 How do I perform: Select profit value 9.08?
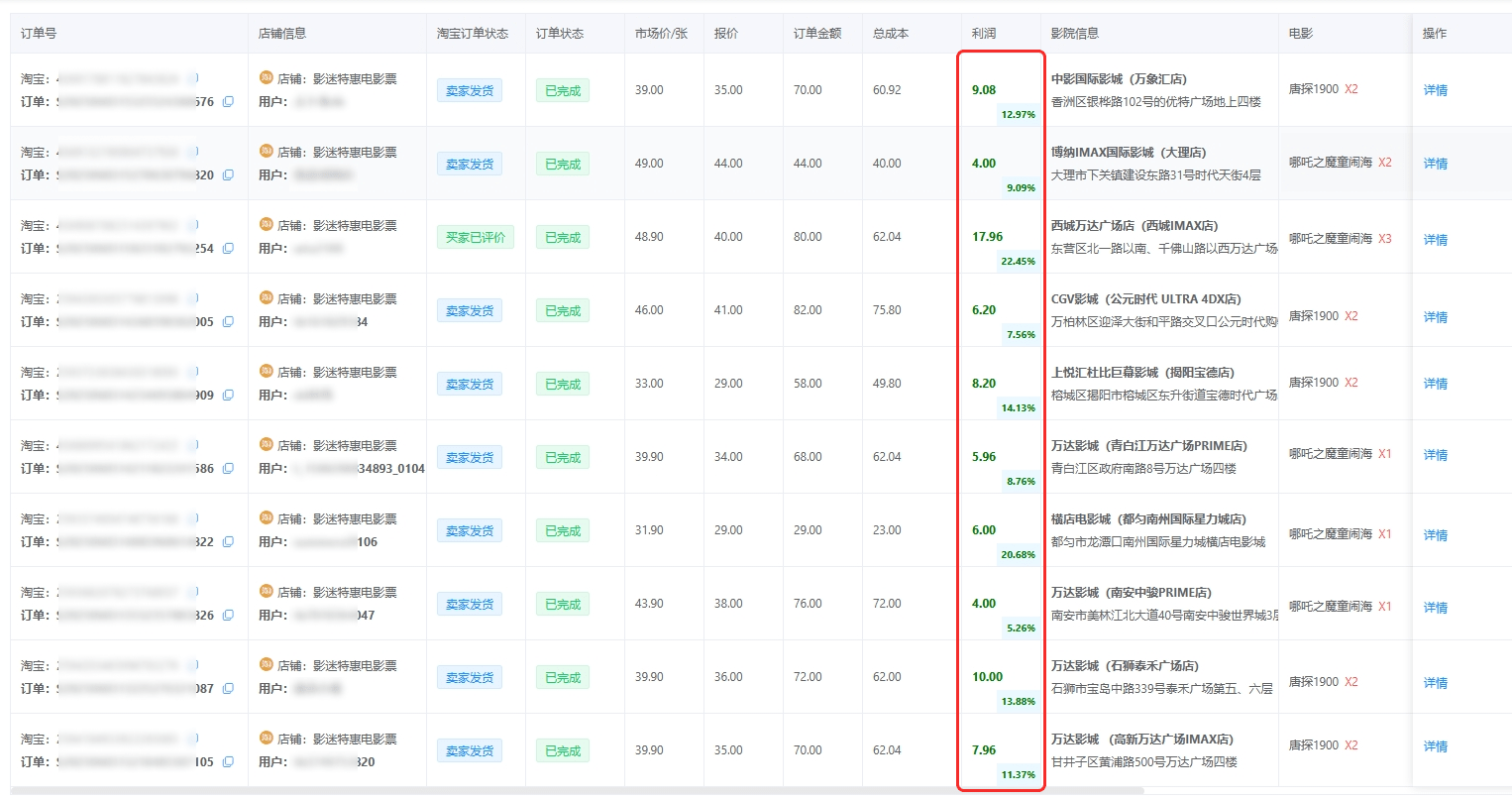pyautogui.click(x=984, y=90)
